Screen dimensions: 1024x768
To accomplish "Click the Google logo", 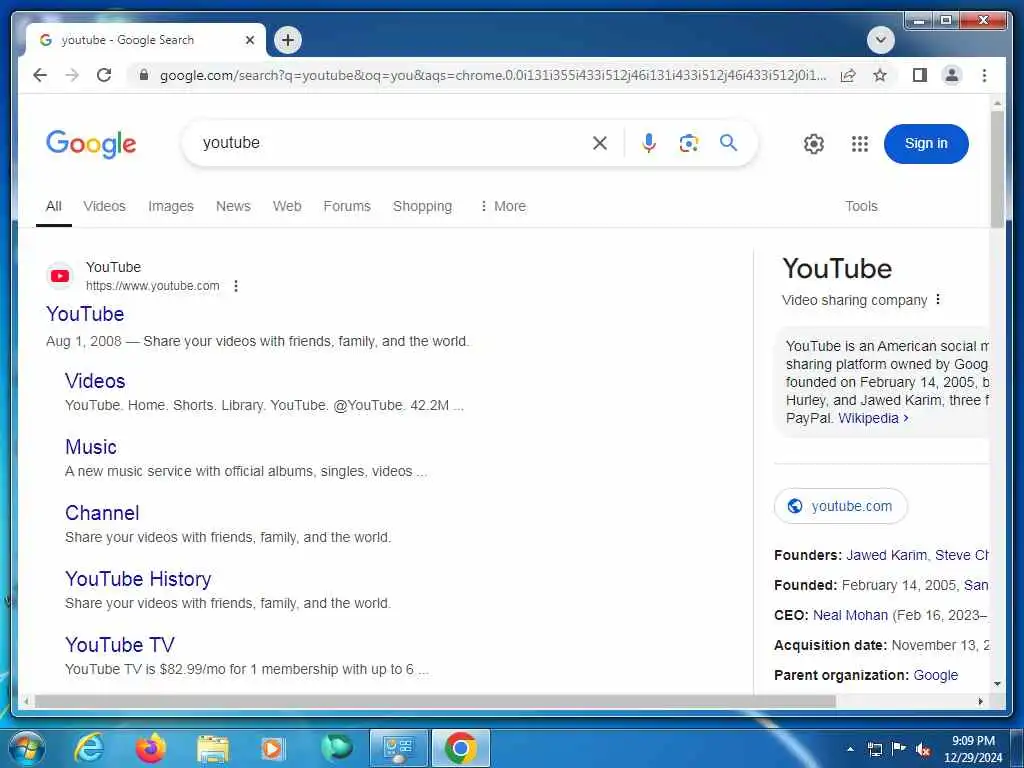I will click(x=91, y=144).
